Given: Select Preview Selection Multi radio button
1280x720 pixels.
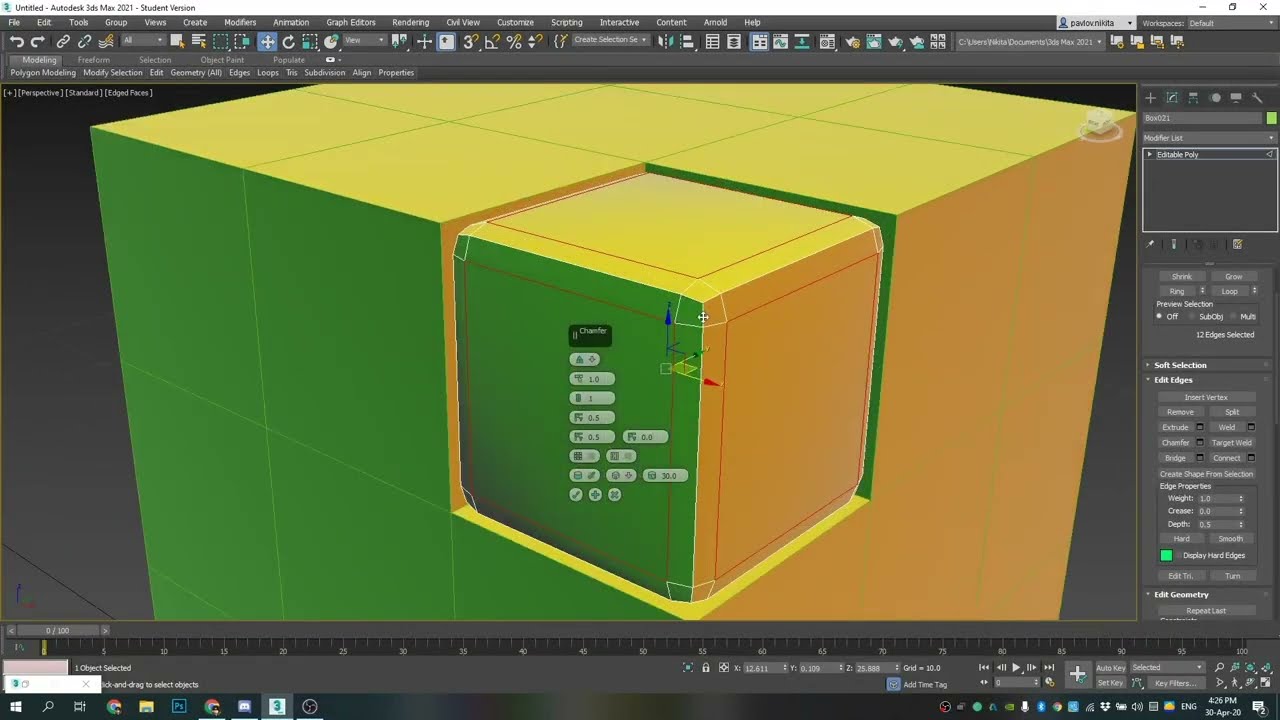Looking at the screenshot, I should (1233, 316).
